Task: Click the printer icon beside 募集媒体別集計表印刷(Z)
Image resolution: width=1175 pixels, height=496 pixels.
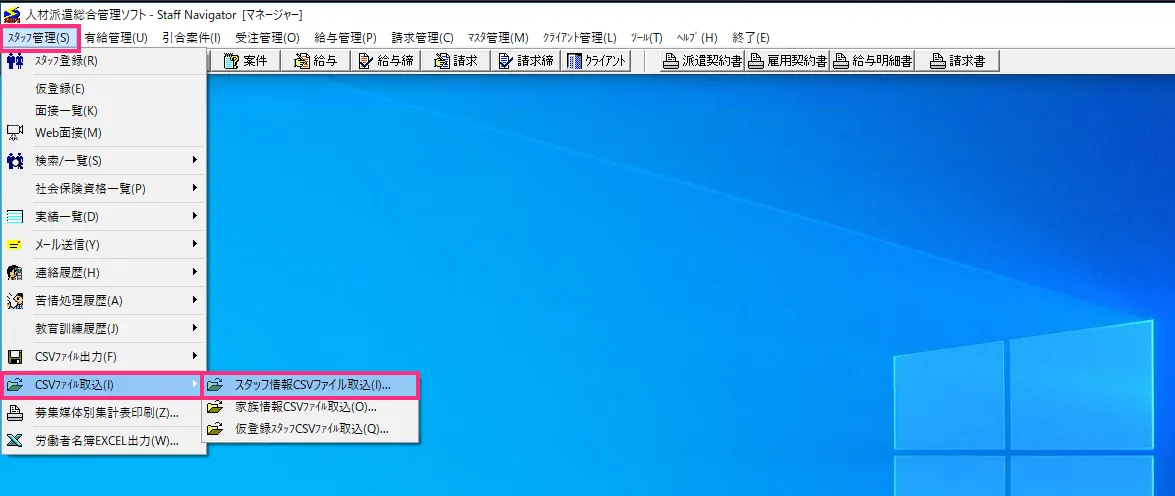Action: pos(14,413)
